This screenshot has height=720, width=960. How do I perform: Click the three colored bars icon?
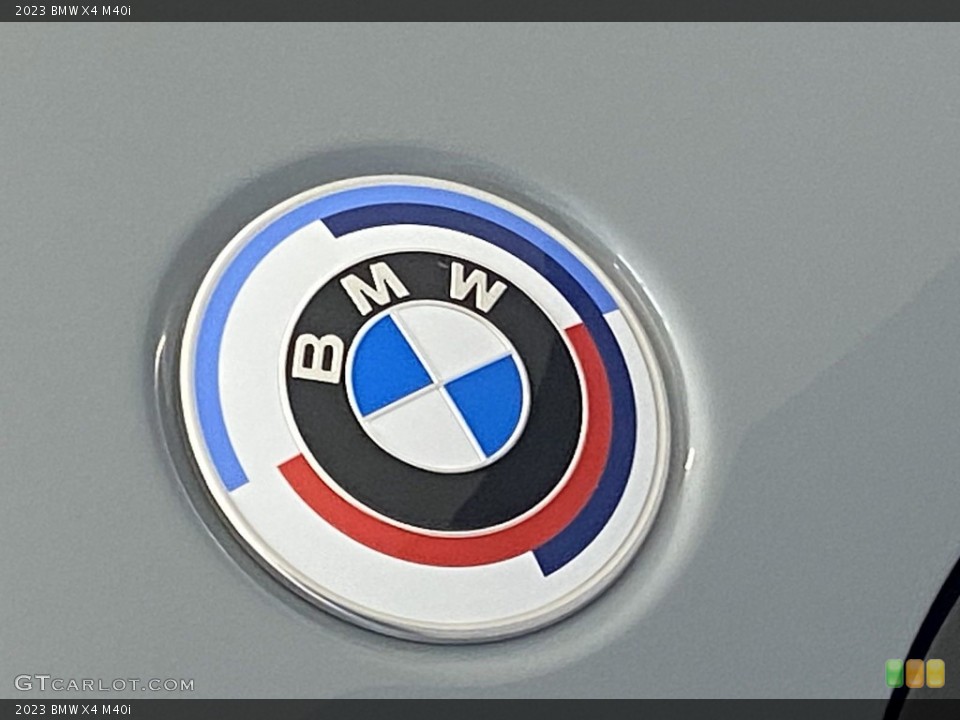pyautogui.click(x=915, y=673)
